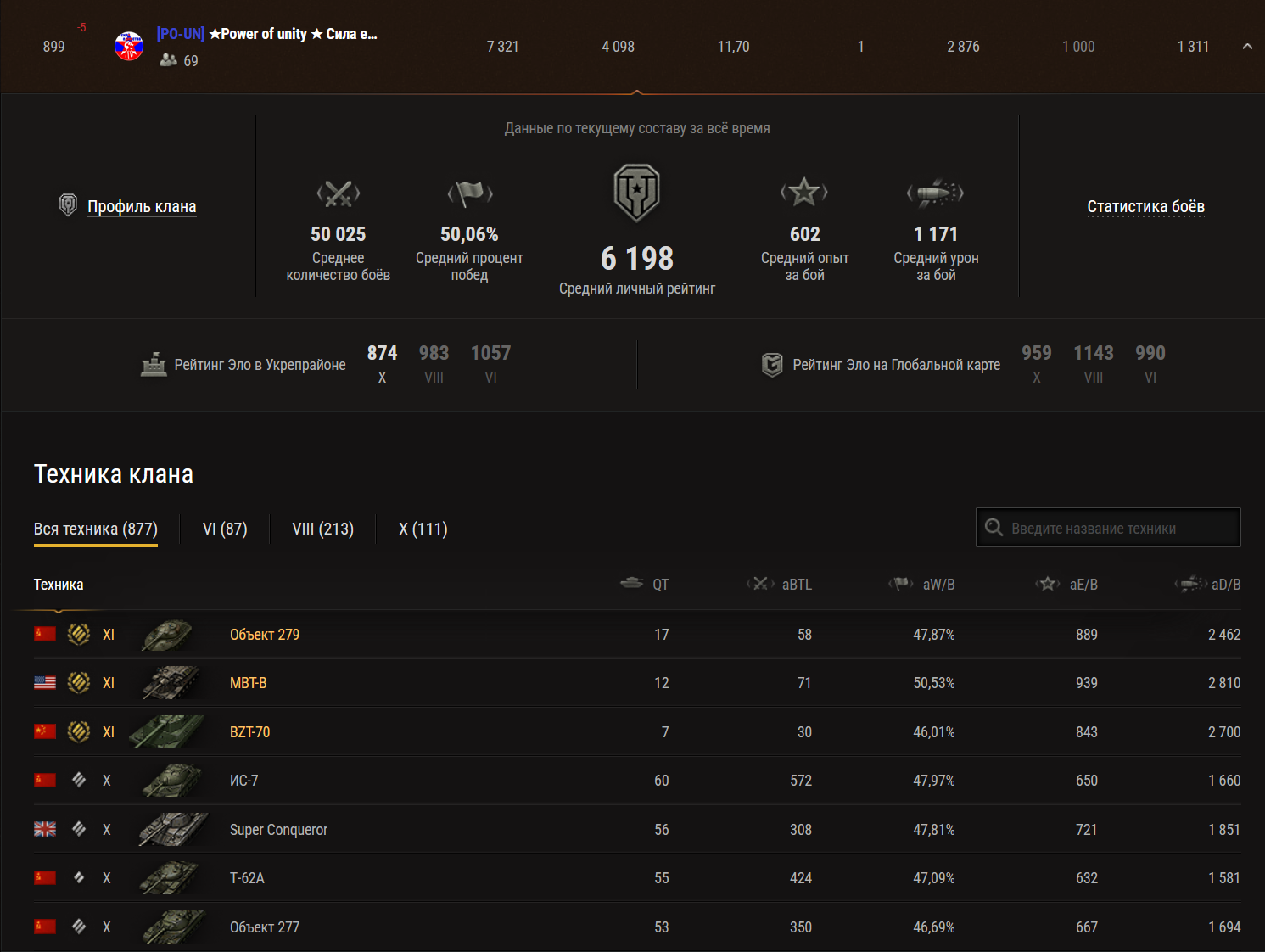Click the nation flag in the Объект 279 row
This screenshot has width=1265, height=952.
pos(45,634)
